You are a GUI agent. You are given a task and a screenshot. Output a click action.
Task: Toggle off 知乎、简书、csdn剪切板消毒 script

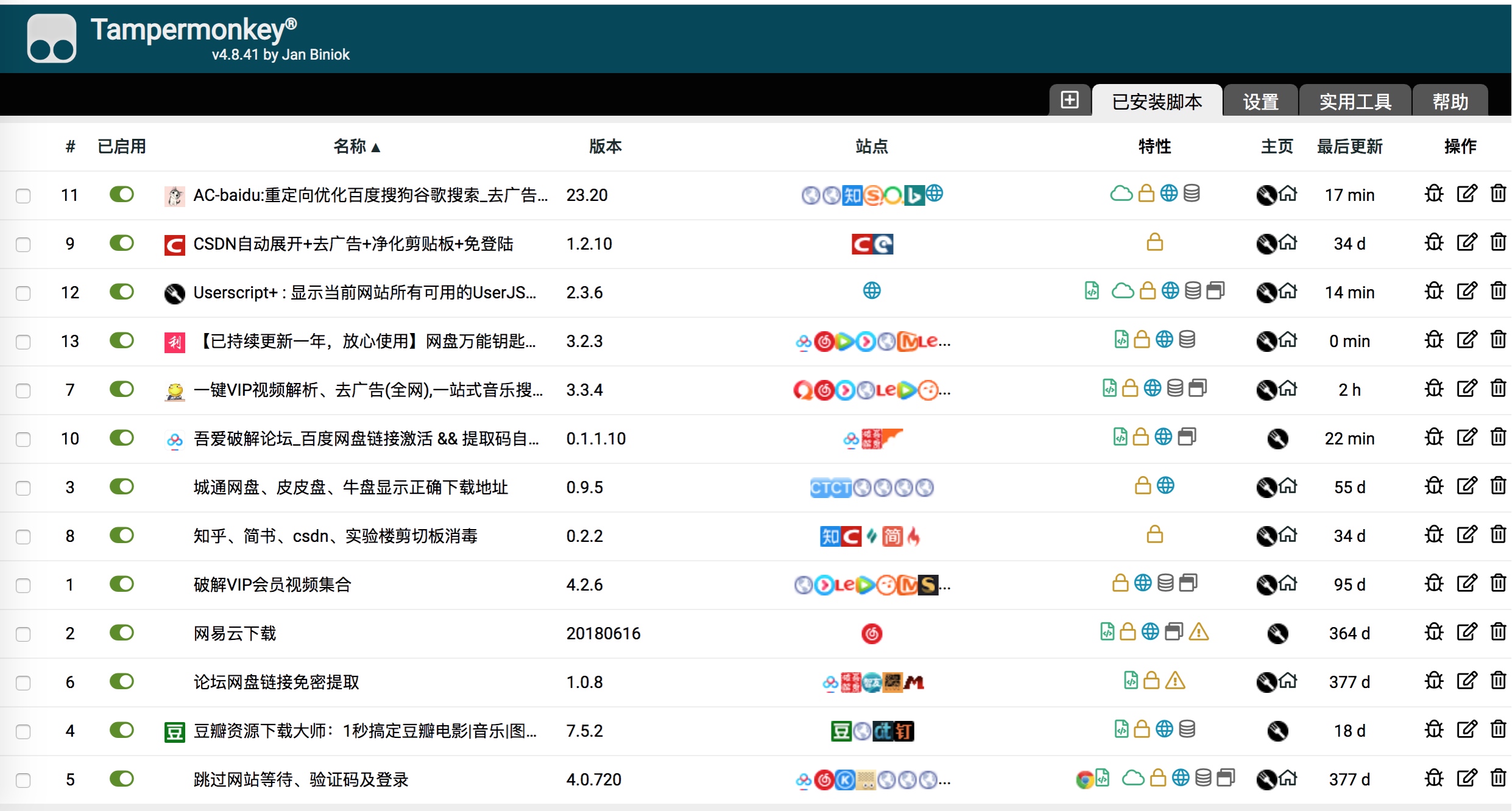click(x=122, y=535)
